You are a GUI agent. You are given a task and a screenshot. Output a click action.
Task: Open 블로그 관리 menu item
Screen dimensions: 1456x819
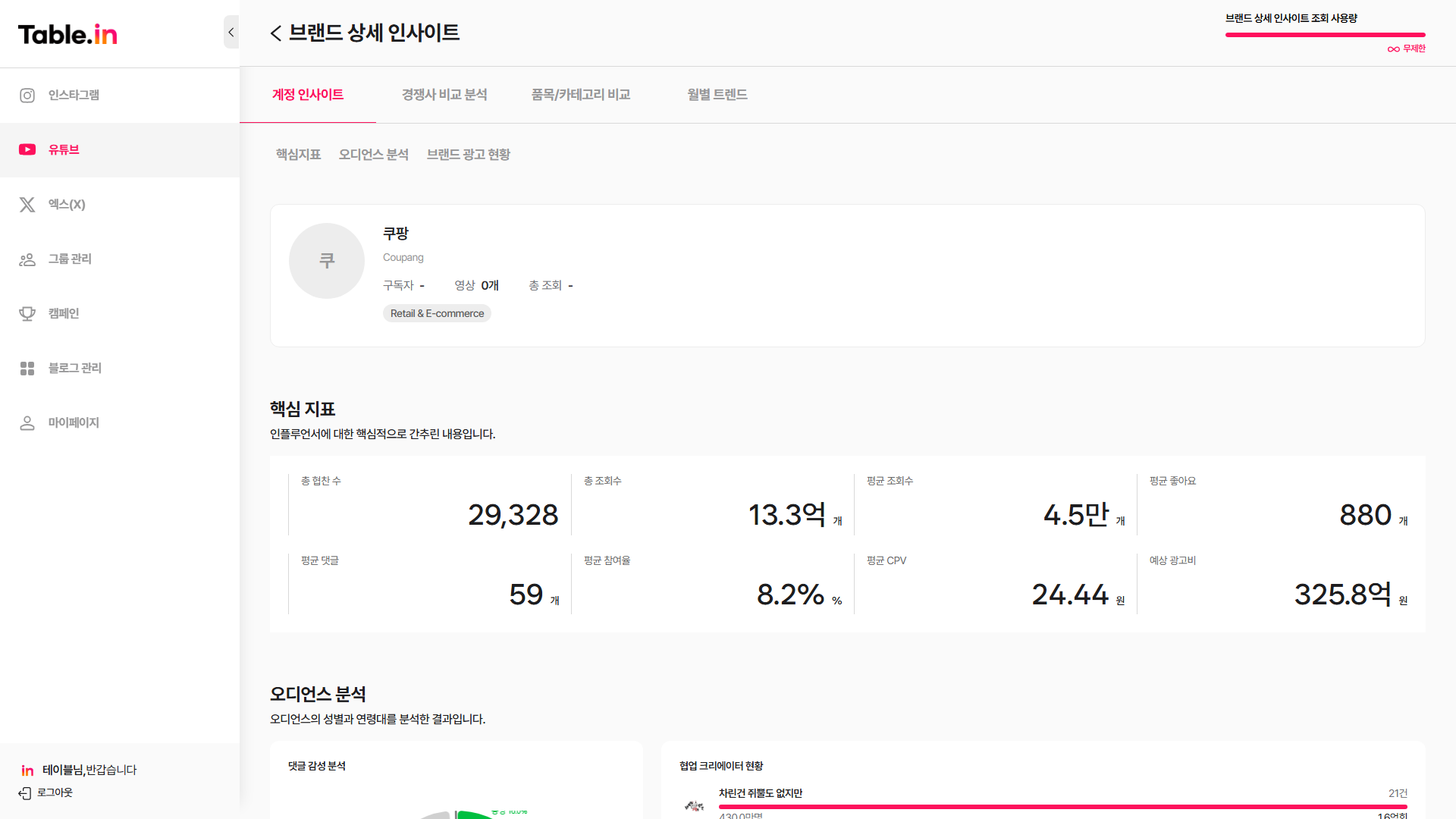120,369
